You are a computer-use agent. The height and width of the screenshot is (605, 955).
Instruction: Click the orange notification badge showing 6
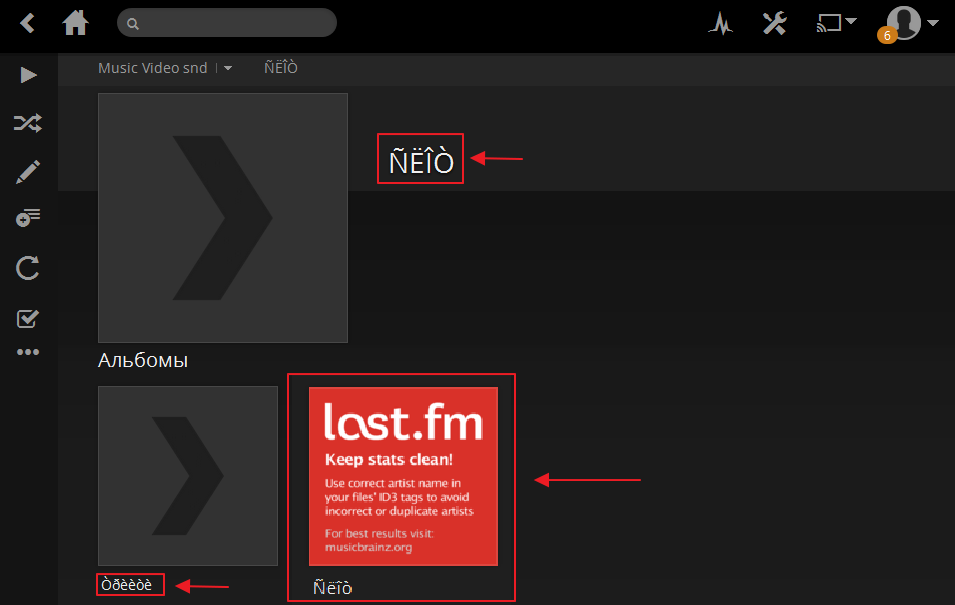click(x=887, y=35)
